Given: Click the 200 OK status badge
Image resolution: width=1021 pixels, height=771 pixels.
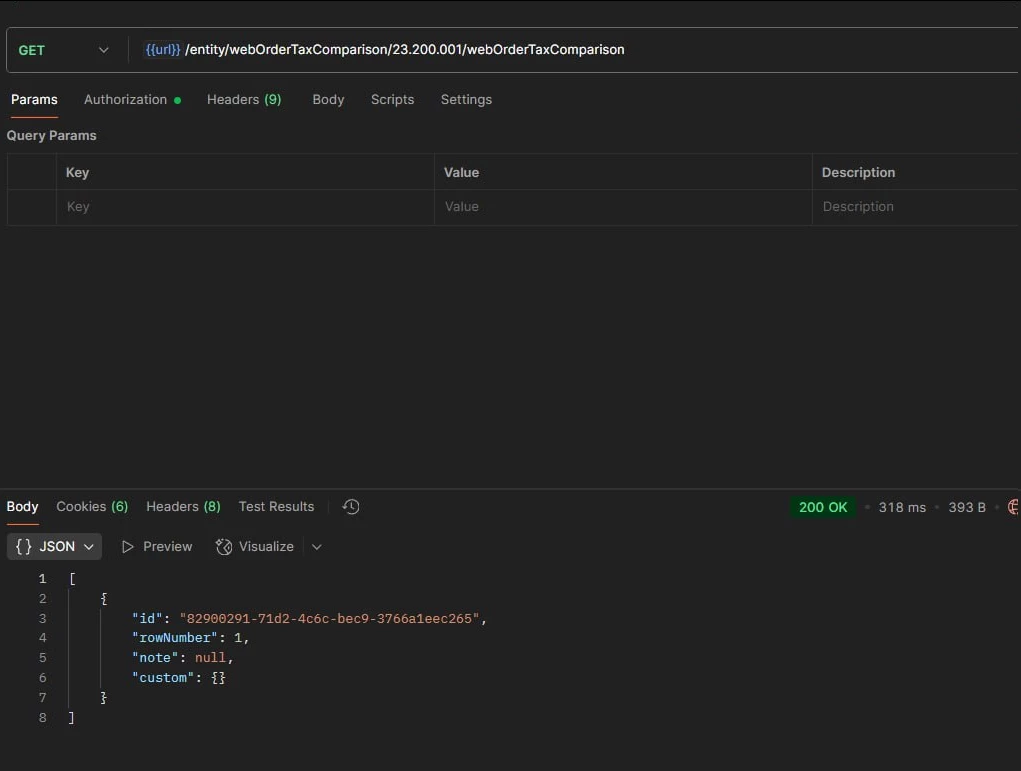Looking at the screenshot, I should (x=822, y=507).
